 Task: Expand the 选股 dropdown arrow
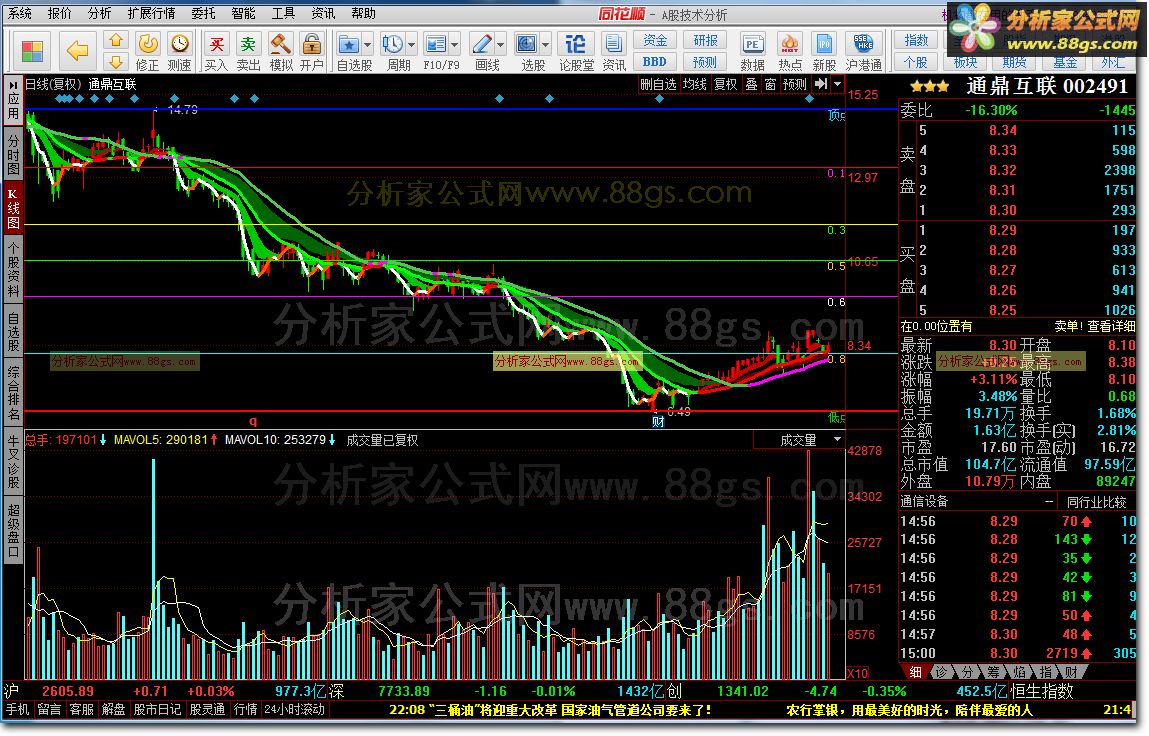[546, 45]
